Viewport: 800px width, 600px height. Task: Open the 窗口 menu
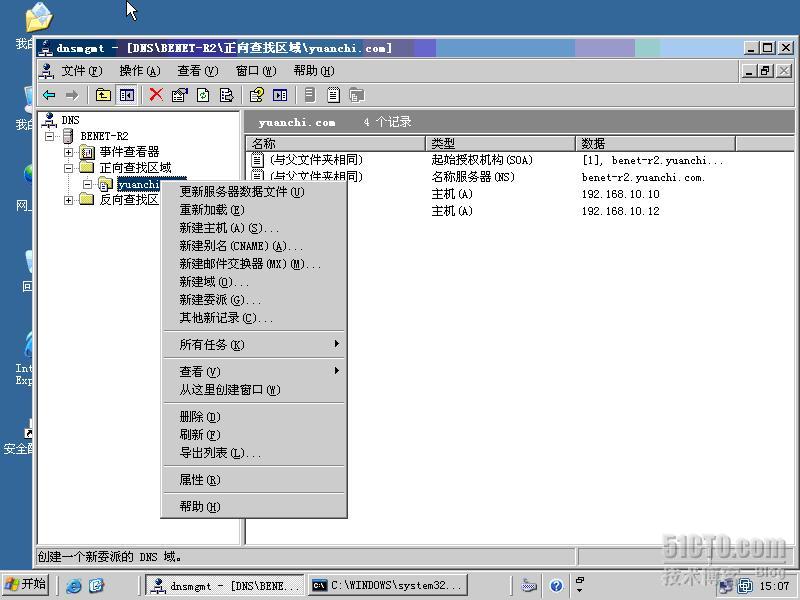(x=256, y=71)
